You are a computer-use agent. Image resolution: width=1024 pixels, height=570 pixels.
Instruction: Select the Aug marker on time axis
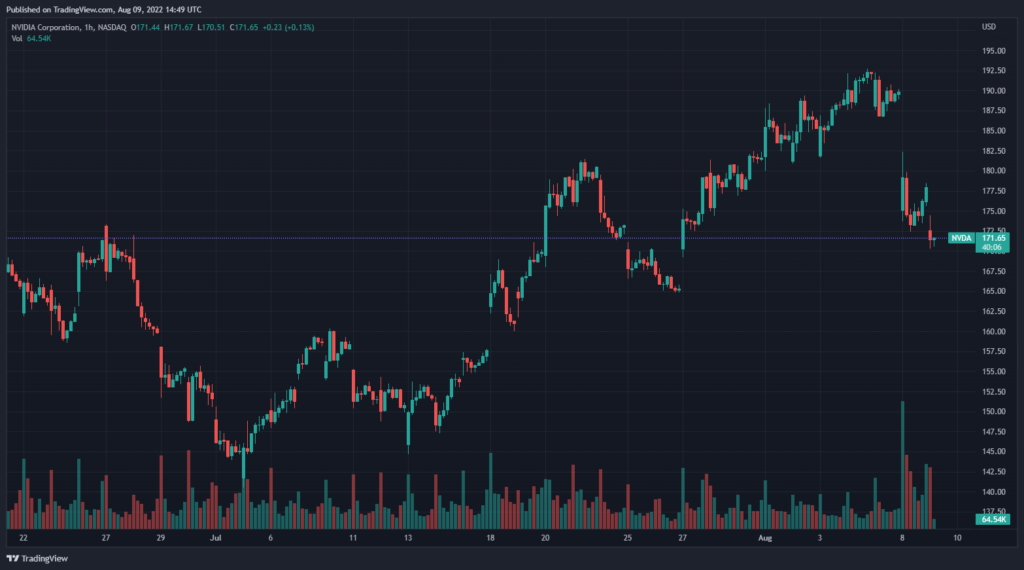(x=765, y=537)
